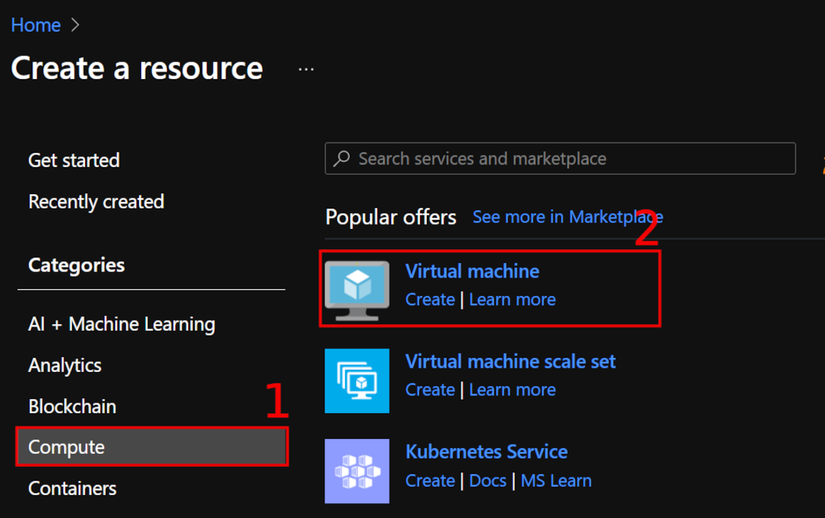Click the Popular offers heading
This screenshot has height=518, width=825.
click(390, 217)
